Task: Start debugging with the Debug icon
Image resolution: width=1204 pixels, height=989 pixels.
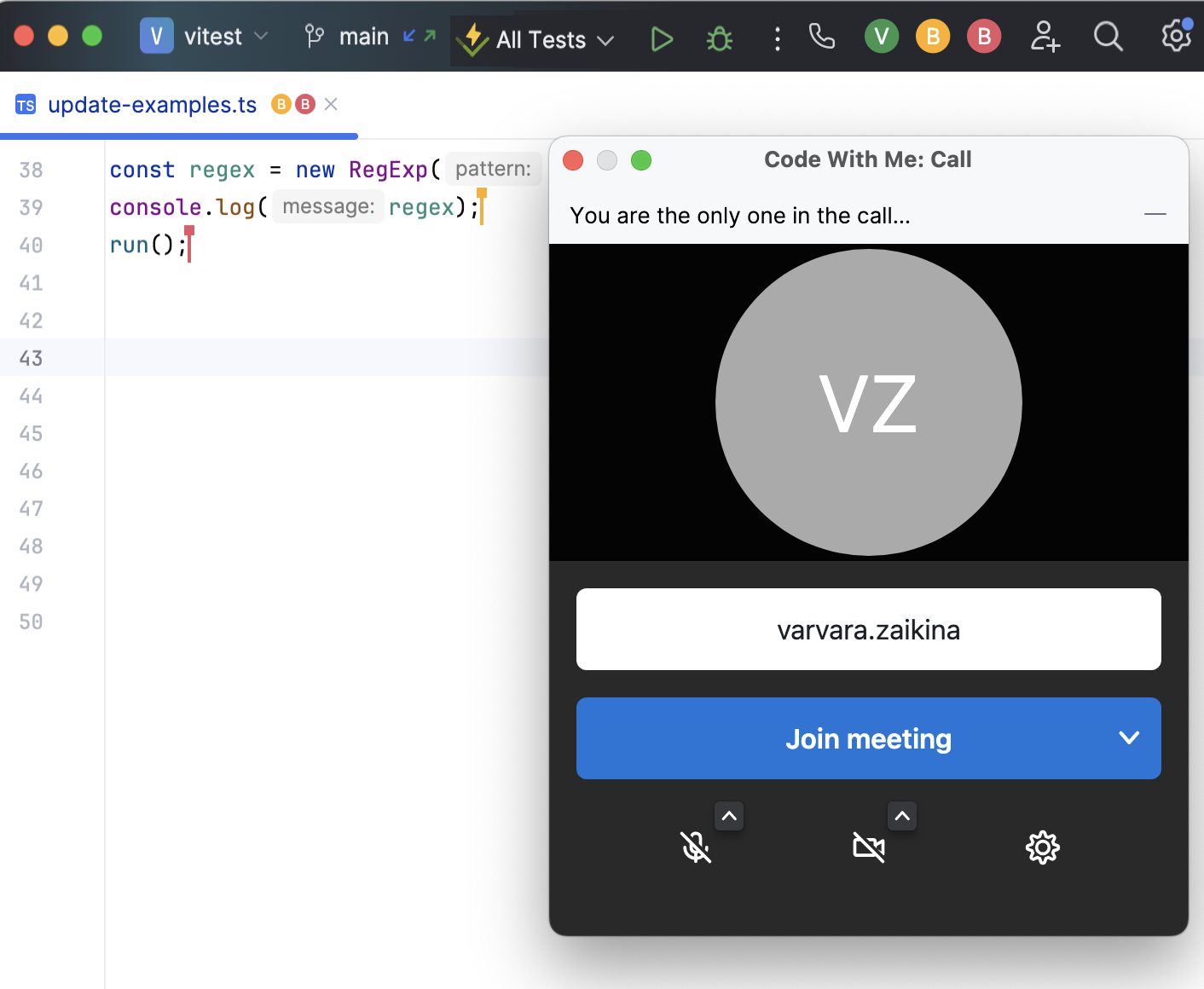Action: (x=719, y=38)
